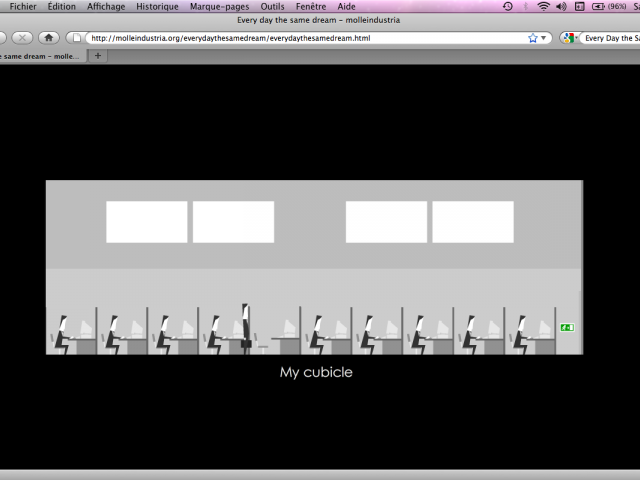Open the Historique menu
Viewport: 640px width, 480px height.
(157, 6)
